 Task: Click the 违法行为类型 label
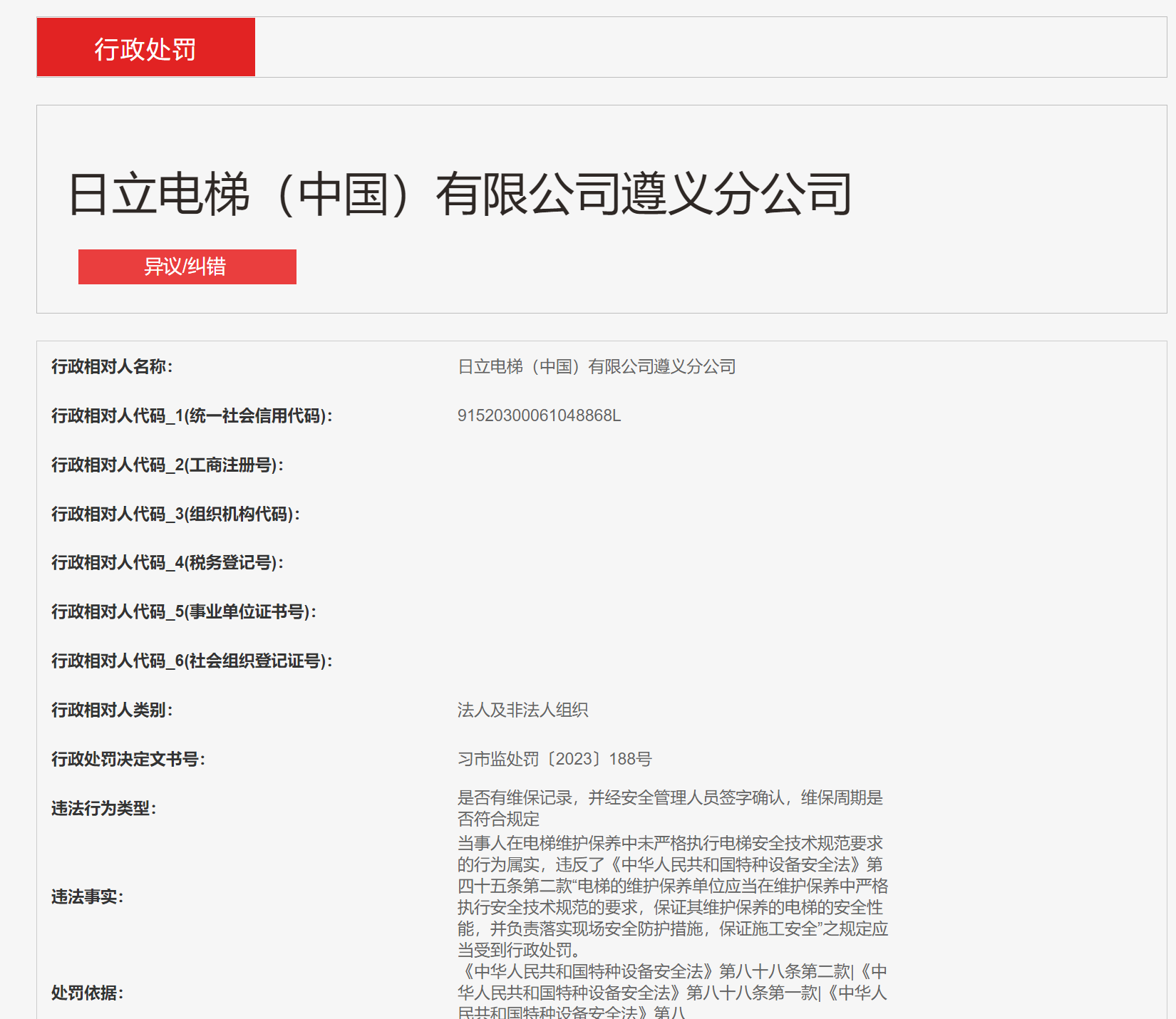click(x=104, y=808)
